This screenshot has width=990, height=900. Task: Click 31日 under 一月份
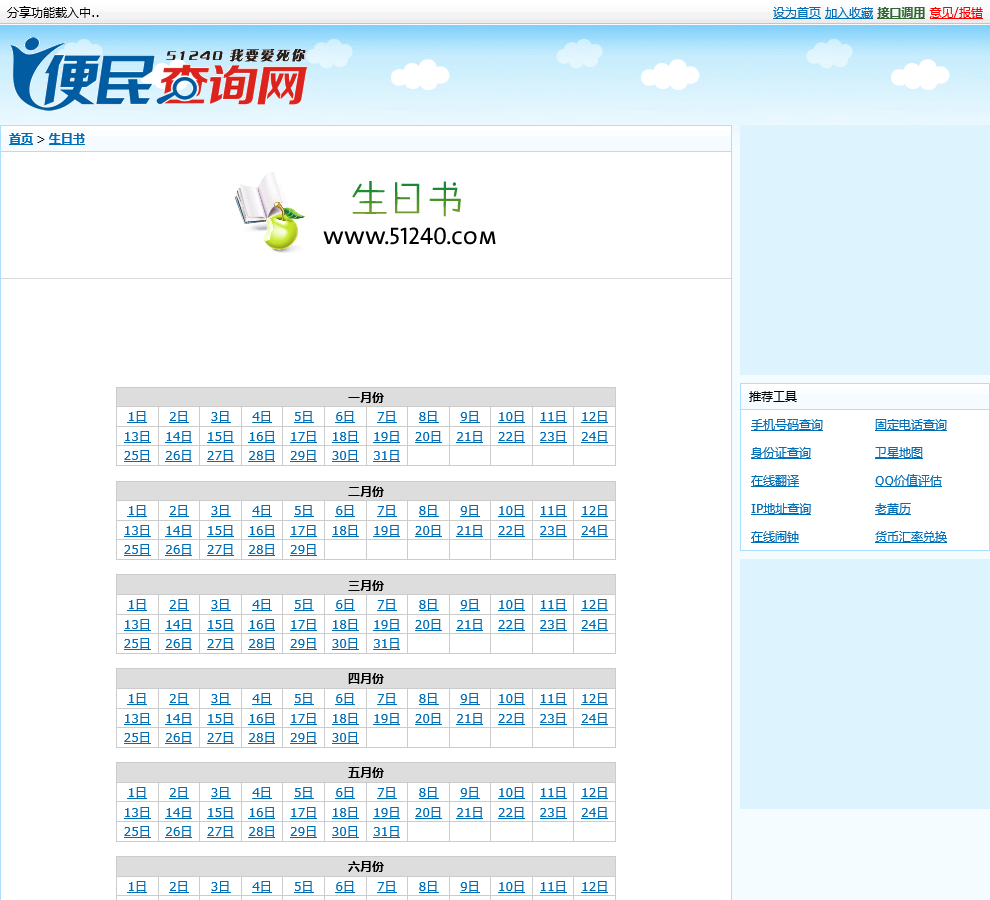click(386, 455)
